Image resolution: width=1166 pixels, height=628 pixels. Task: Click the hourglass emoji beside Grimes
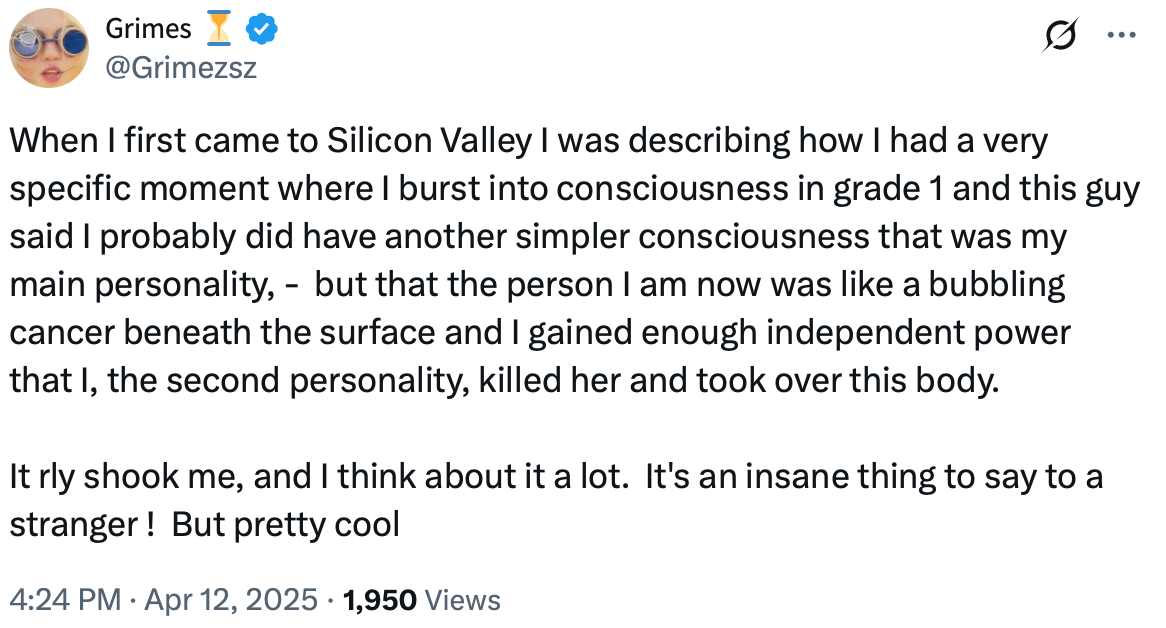coord(218,28)
